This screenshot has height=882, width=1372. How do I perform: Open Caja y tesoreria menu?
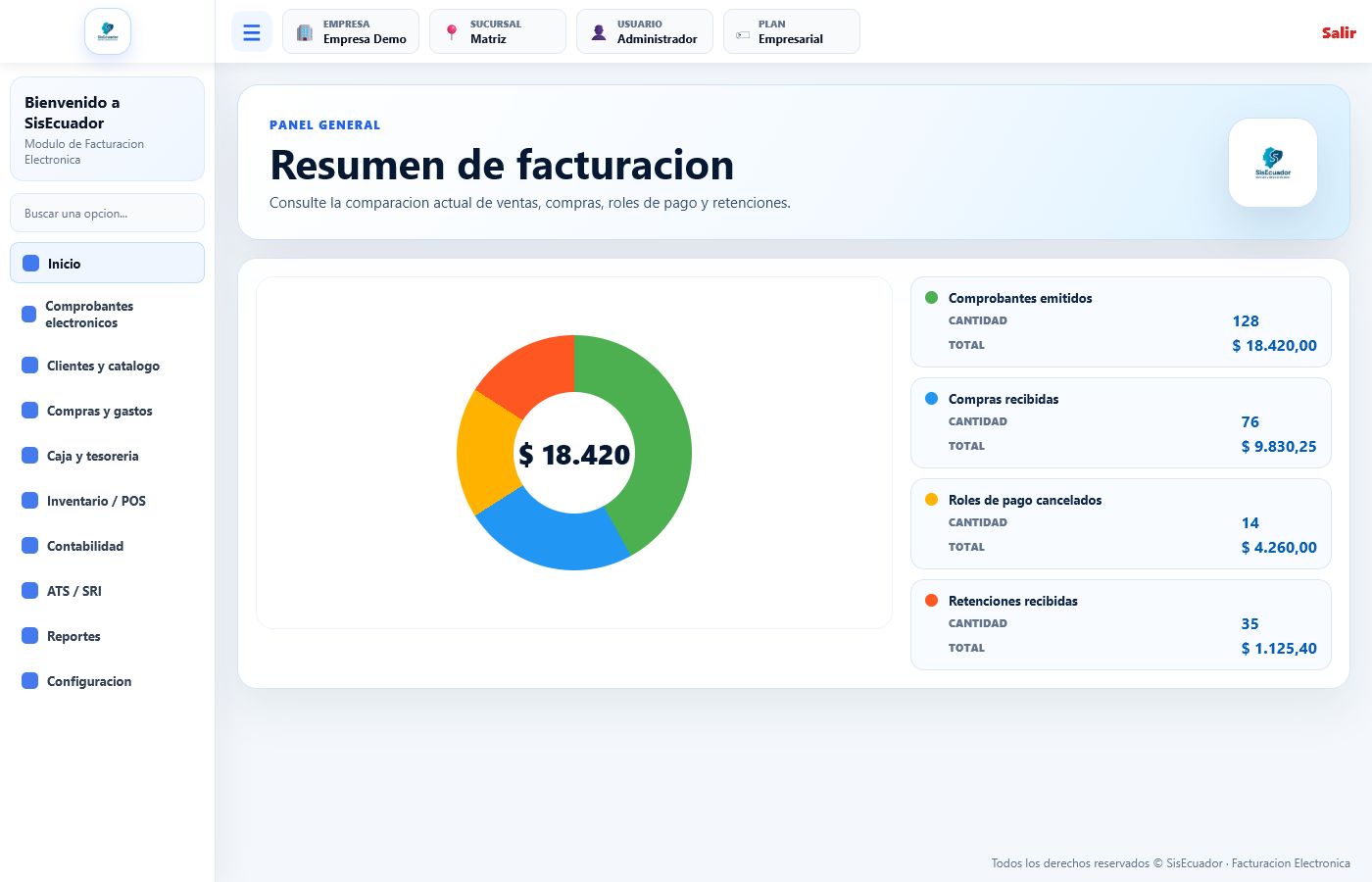107,456
